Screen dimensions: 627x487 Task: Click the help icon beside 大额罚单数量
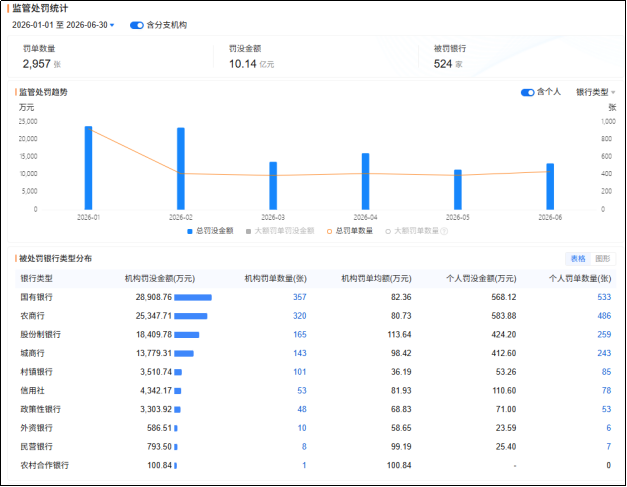coord(444,231)
